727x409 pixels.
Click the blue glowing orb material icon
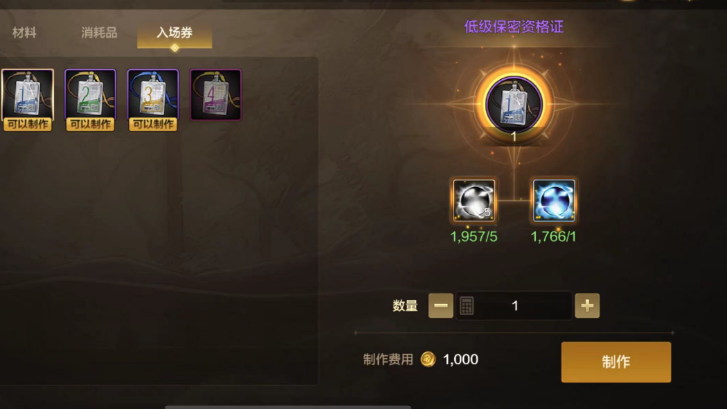pyautogui.click(x=554, y=200)
